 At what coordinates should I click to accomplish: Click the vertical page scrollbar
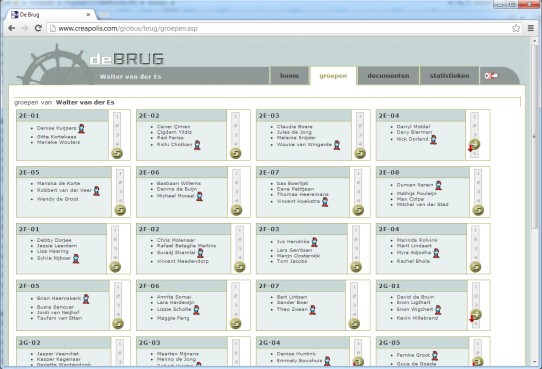[534, 200]
